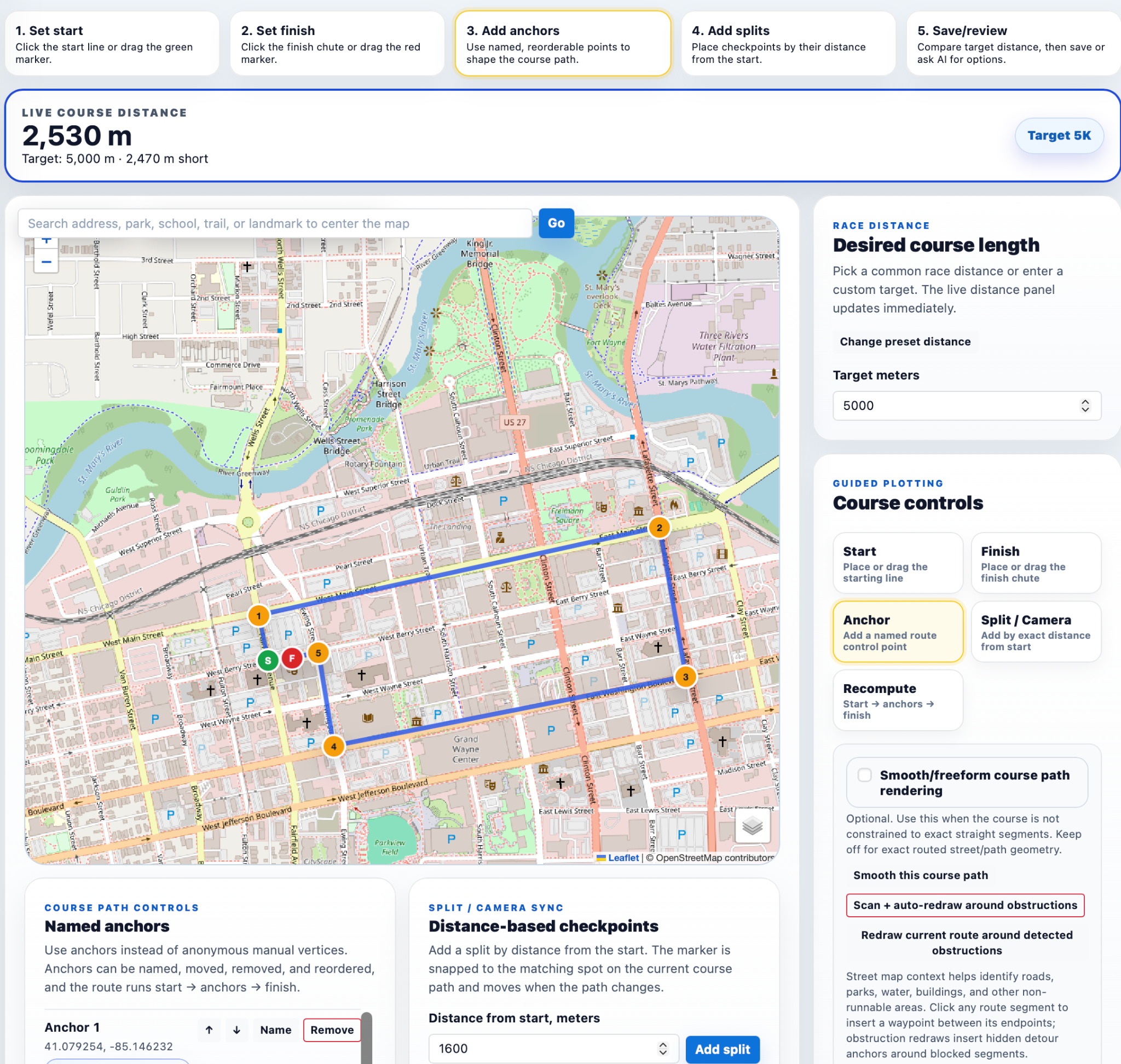Click Recompute start to finish route
The height and width of the screenshot is (1064, 1121).
coord(898,701)
